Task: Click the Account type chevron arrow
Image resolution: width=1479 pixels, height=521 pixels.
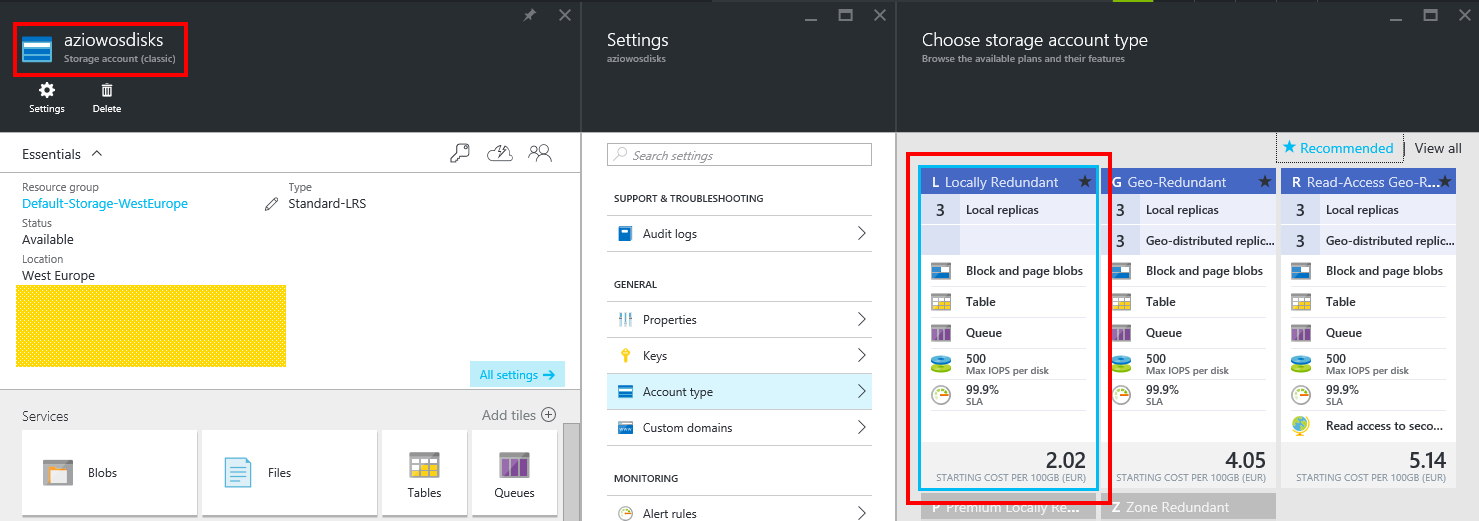Action: [x=861, y=392]
